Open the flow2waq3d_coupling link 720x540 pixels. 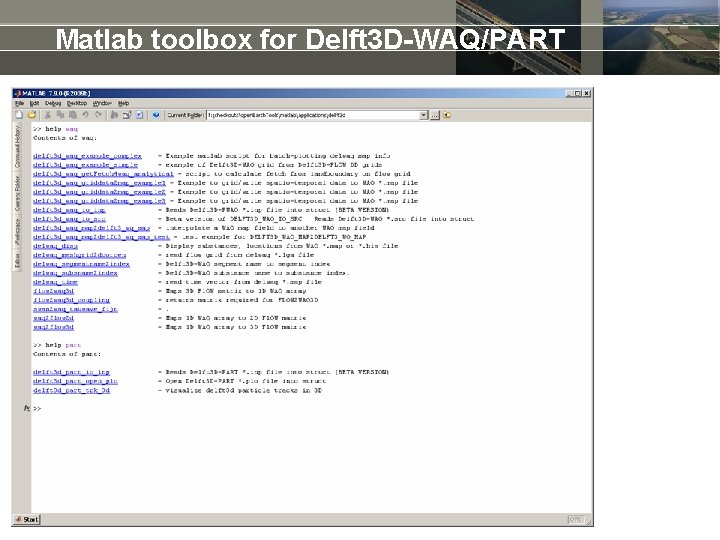[x=71, y=300]
